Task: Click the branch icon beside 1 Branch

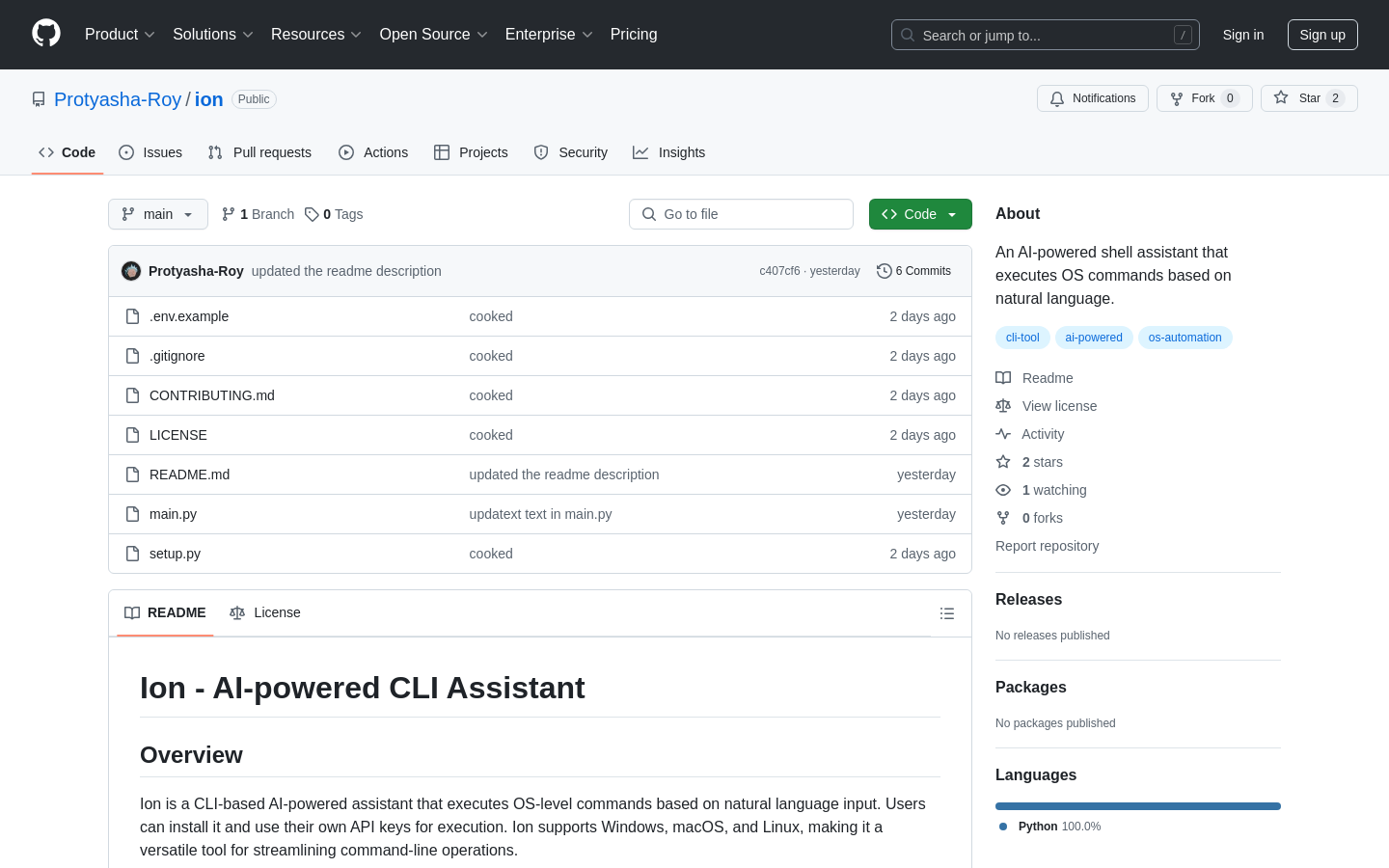Action: point(229,214)
